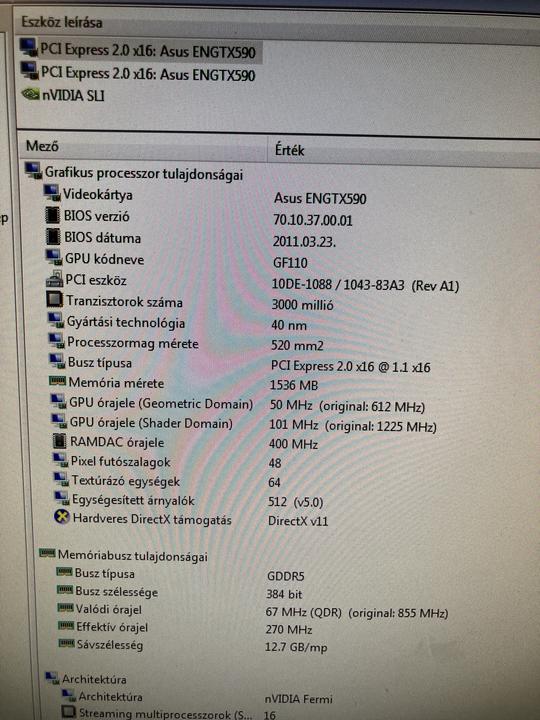540x720 pixels.
Task: Click Egységesített árnyalók icon
Action: [x=62, y=499]
